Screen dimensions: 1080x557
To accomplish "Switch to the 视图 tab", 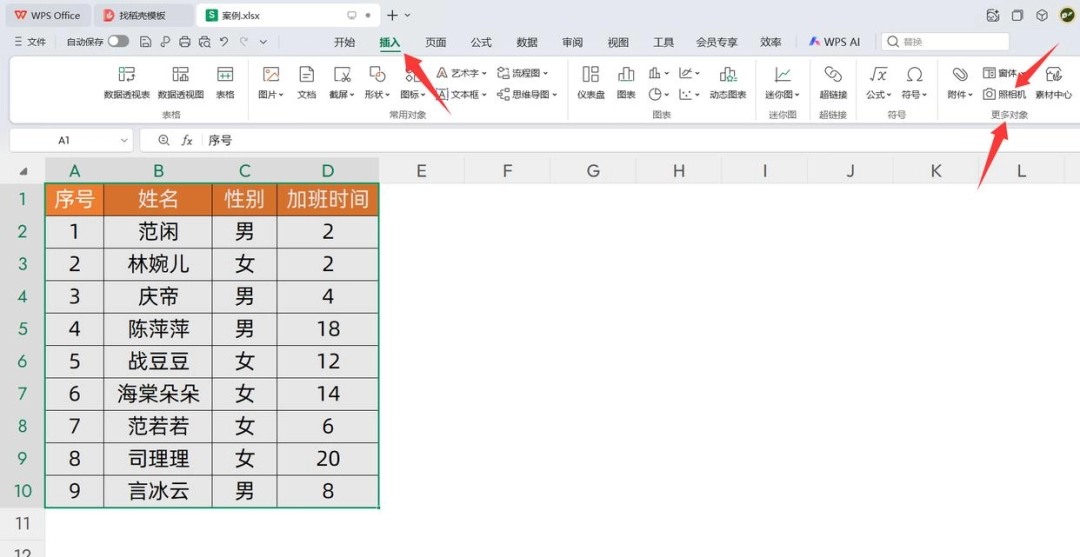I will pos(618,42).
